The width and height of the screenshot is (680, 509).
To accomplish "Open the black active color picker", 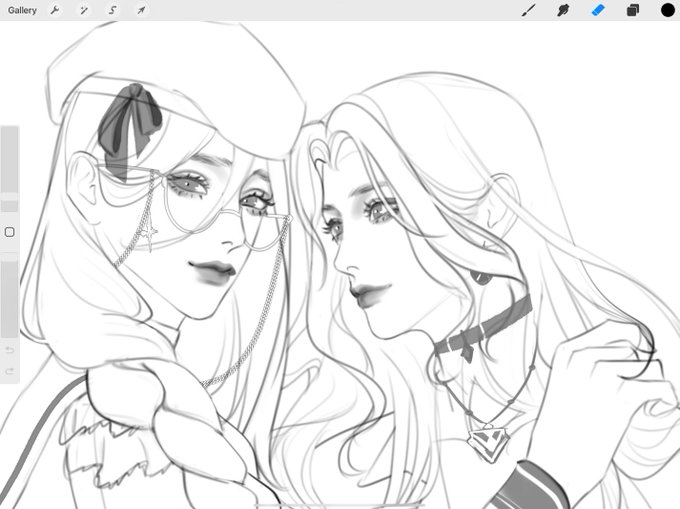I will point(668,10).
